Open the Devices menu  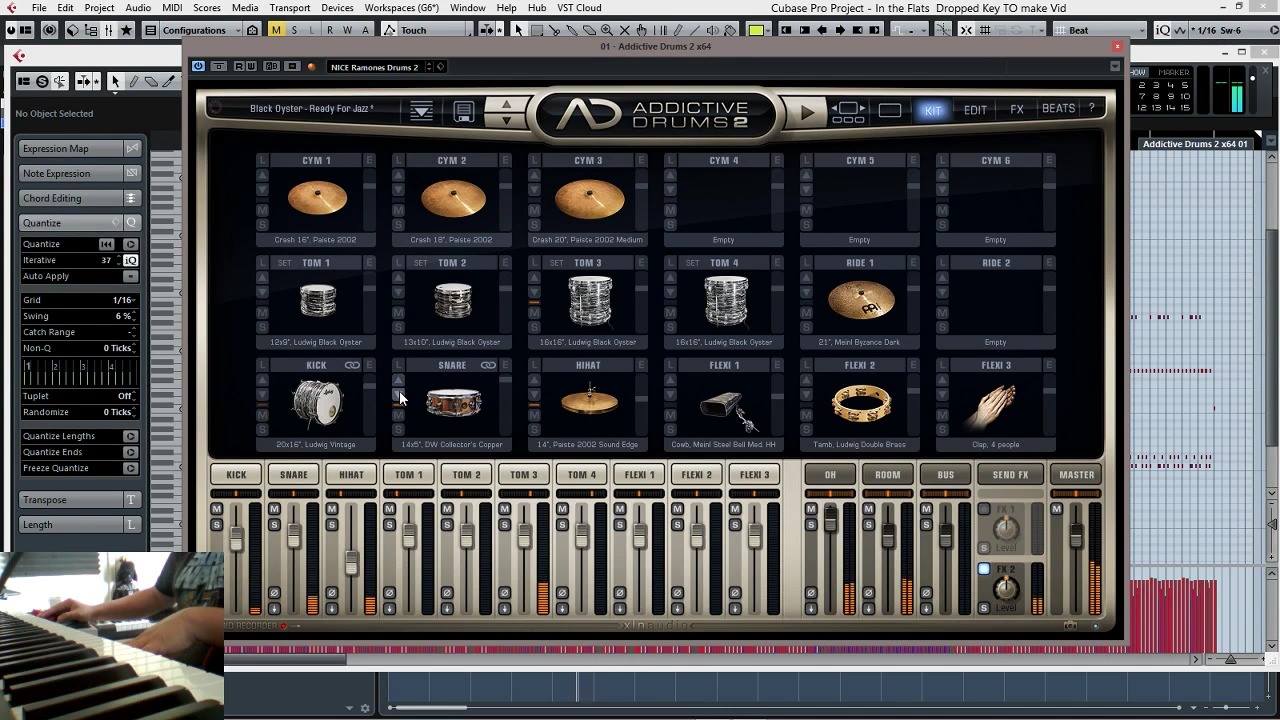click(337, 8)
